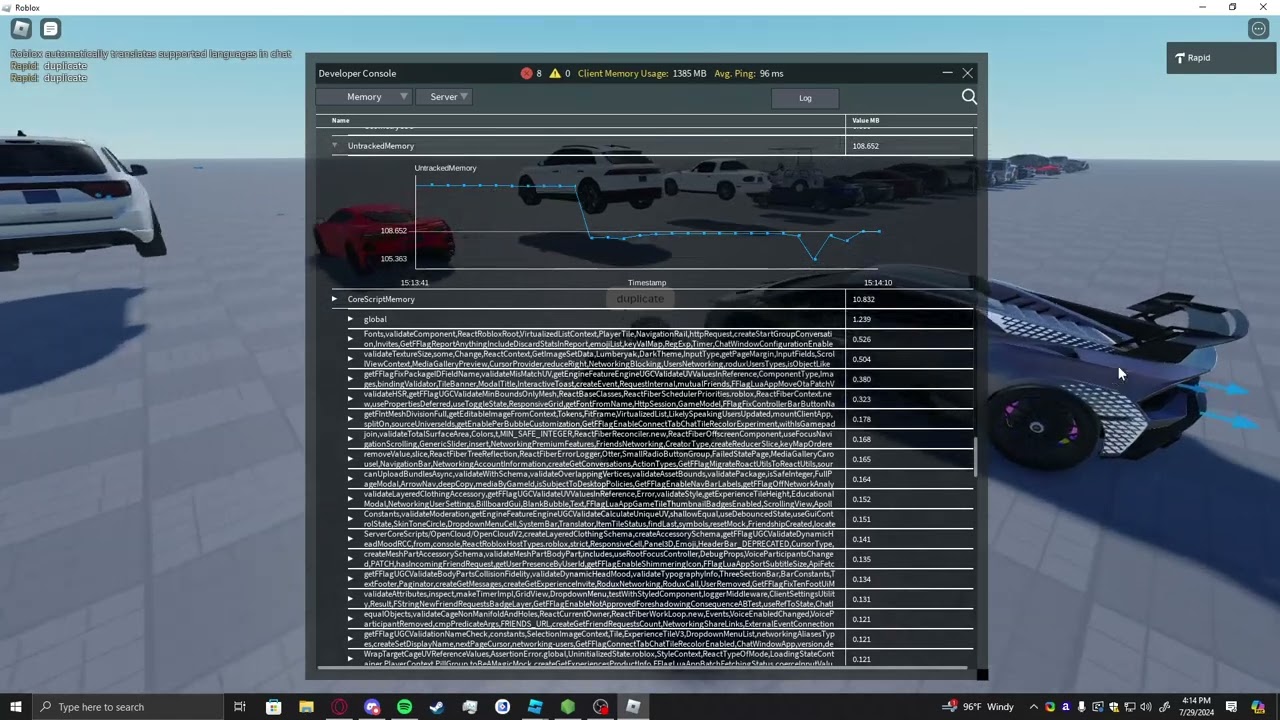This screenshot has width=1280, height=720.
Task: Open the Windows notification center icon
Action: [x=1232, y=707]
